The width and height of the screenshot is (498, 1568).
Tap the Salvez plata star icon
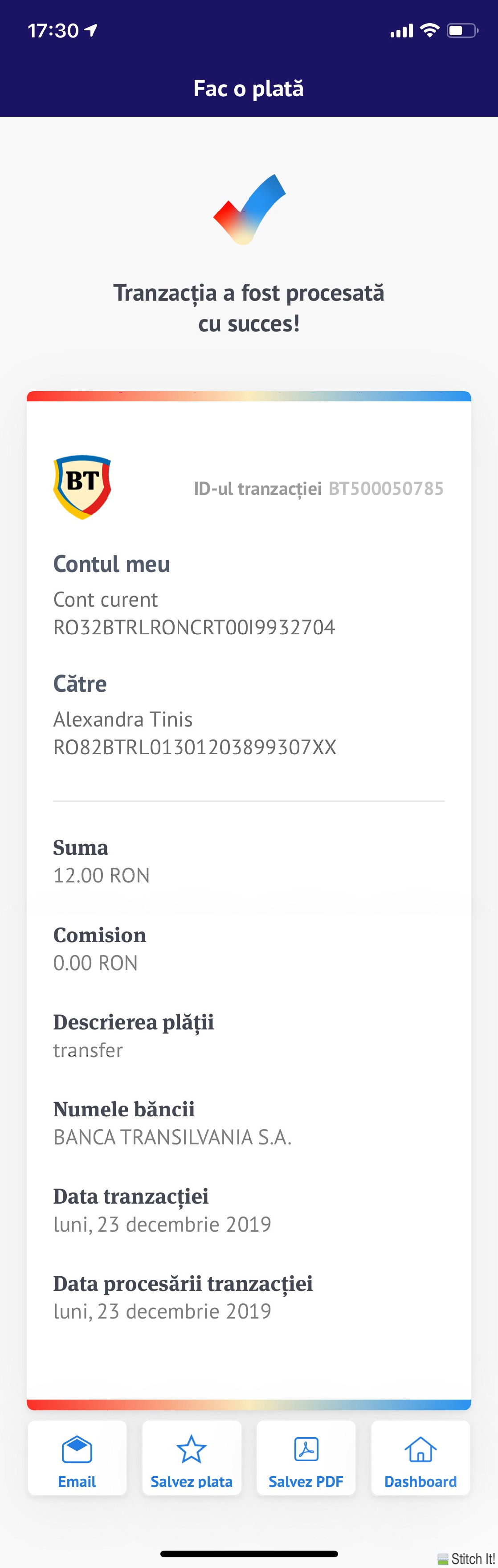point(191,1450)
